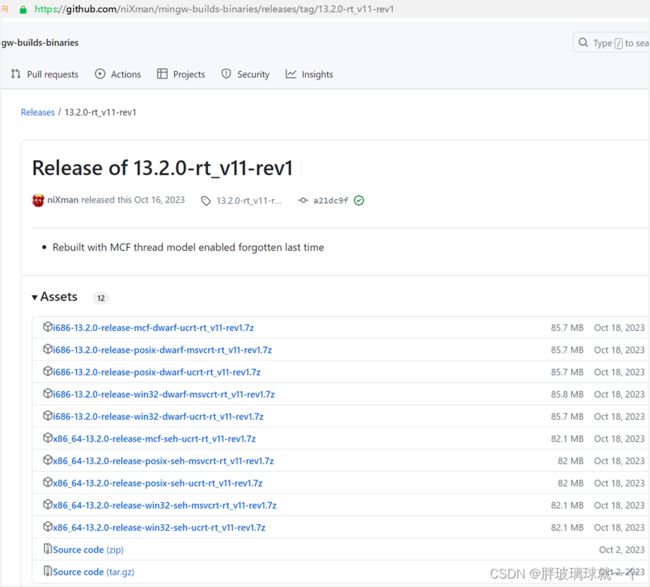Open the niXman user profile link

pos(63,200)
